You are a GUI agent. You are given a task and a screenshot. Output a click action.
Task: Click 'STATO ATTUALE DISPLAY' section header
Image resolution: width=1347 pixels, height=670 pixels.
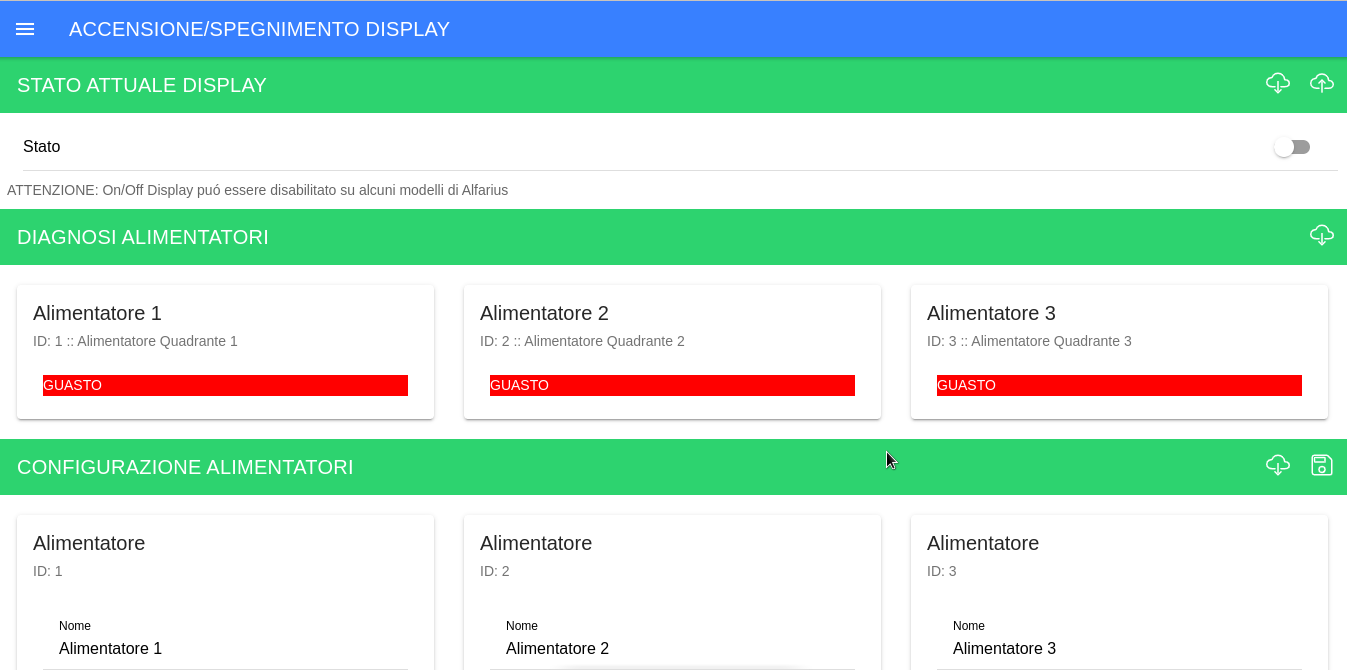coord(142,85)
